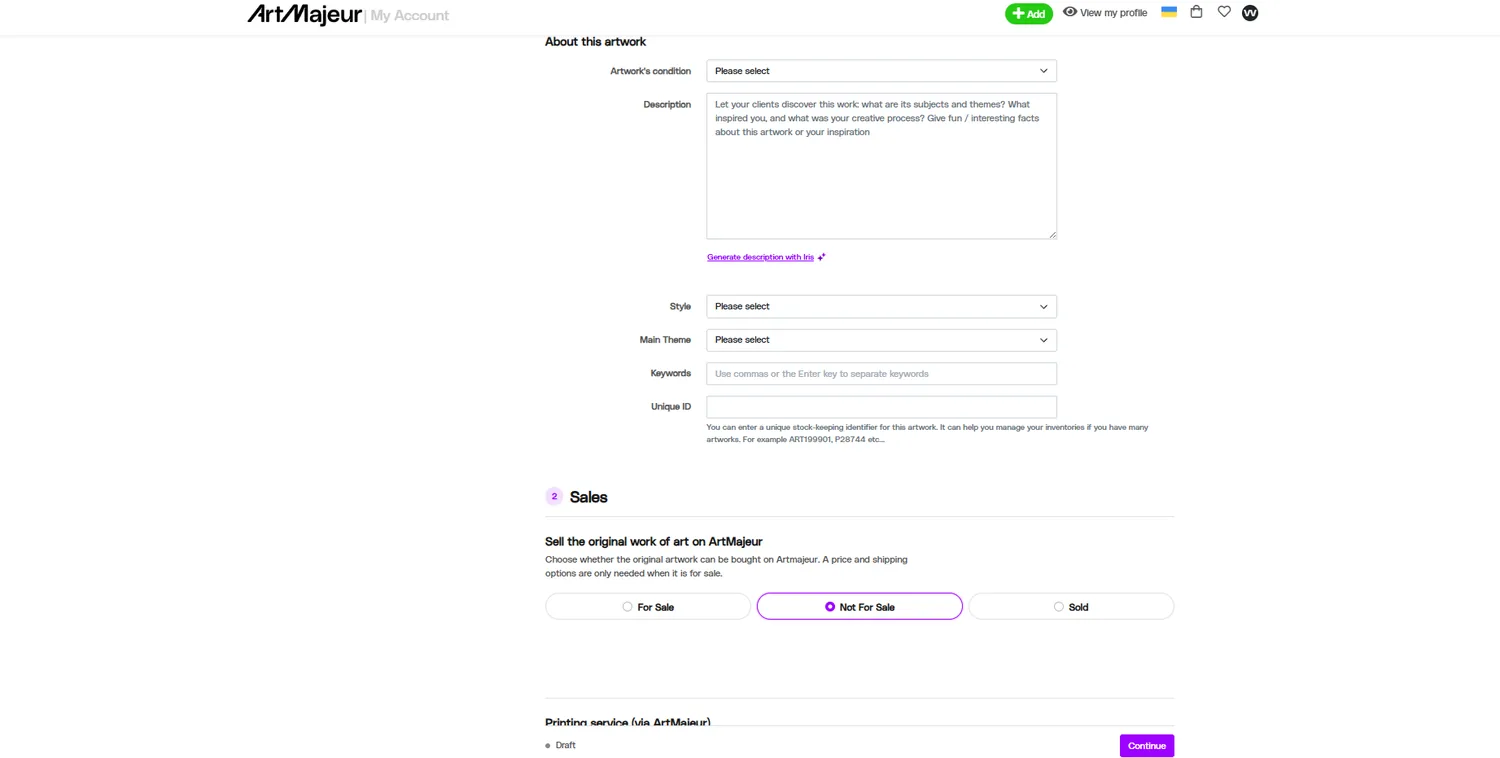1500x758 pixels.
Task: Click the Ukraine flag language icon
Action: pos(1168,12)
